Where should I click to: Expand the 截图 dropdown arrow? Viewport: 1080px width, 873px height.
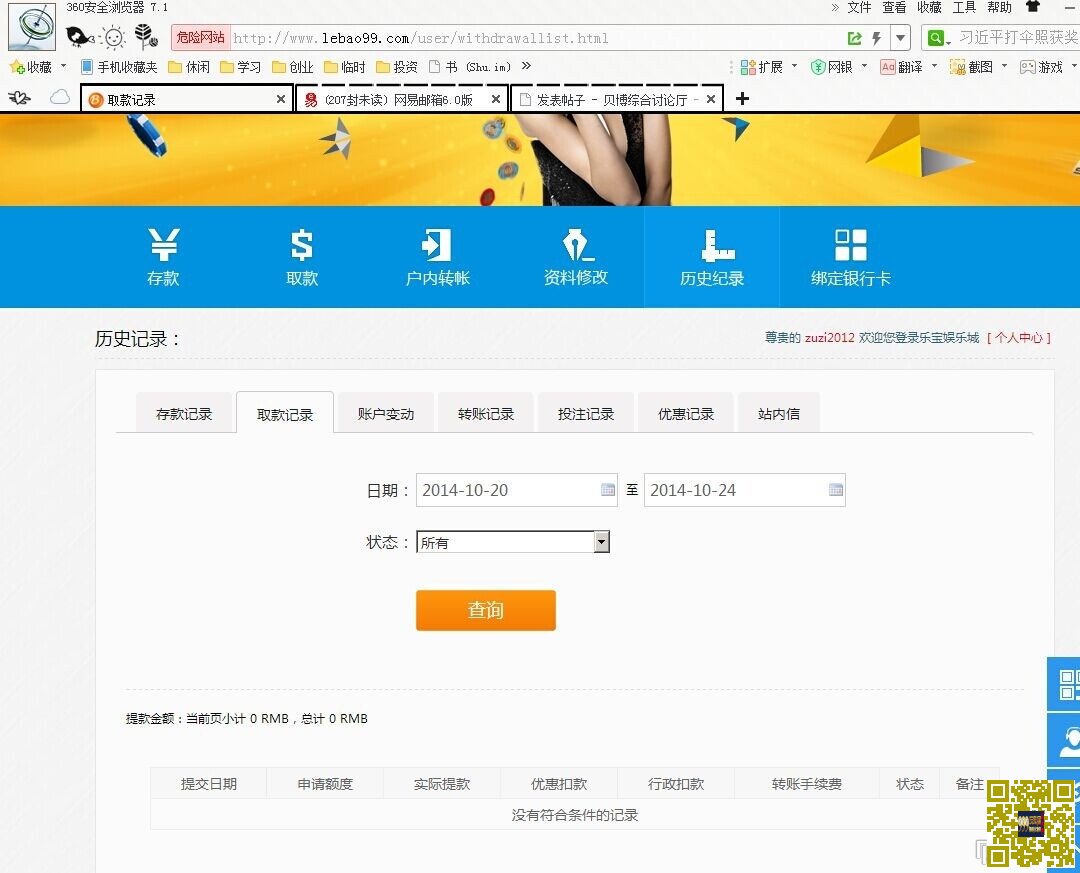click(x=1004, y=66)
